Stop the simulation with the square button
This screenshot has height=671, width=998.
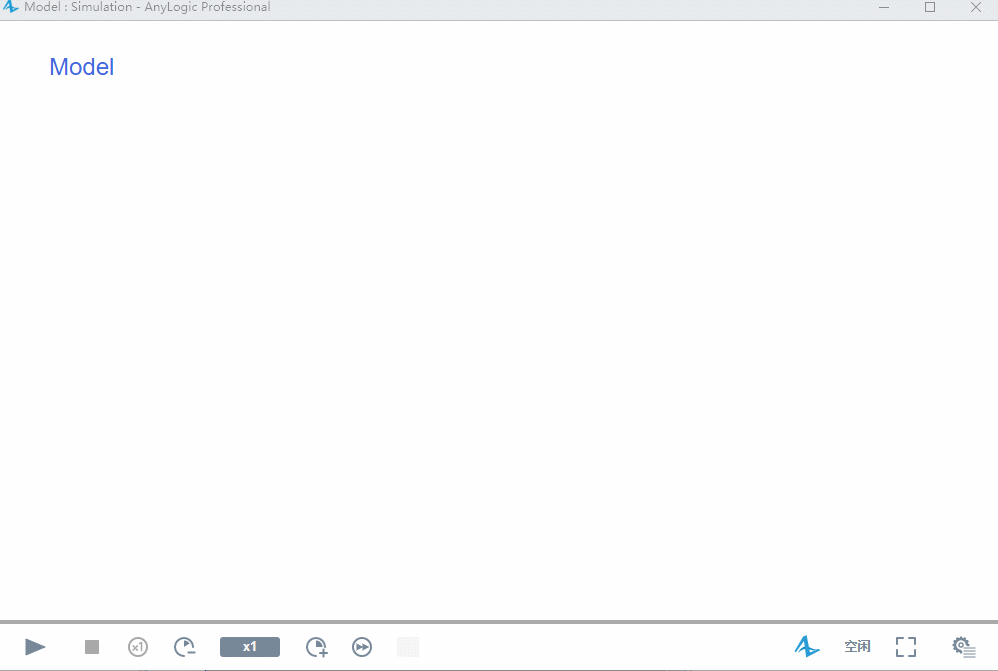(x=92, y=647)
